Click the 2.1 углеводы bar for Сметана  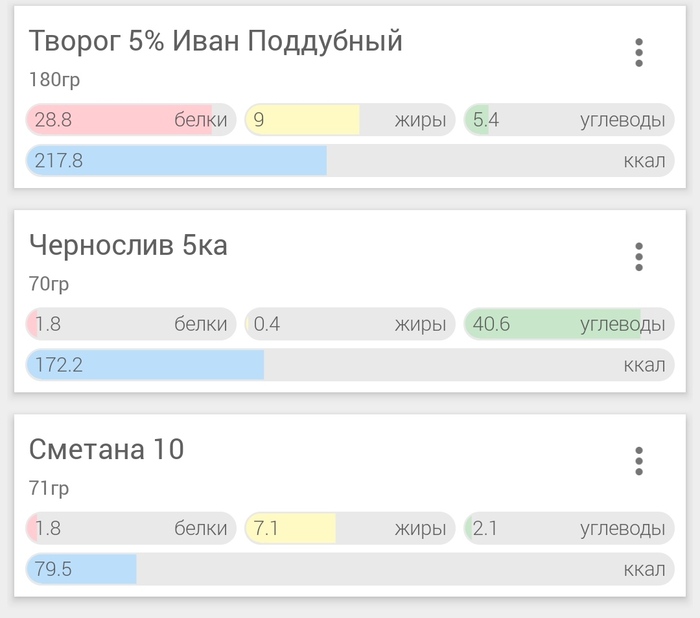point(569,528)
